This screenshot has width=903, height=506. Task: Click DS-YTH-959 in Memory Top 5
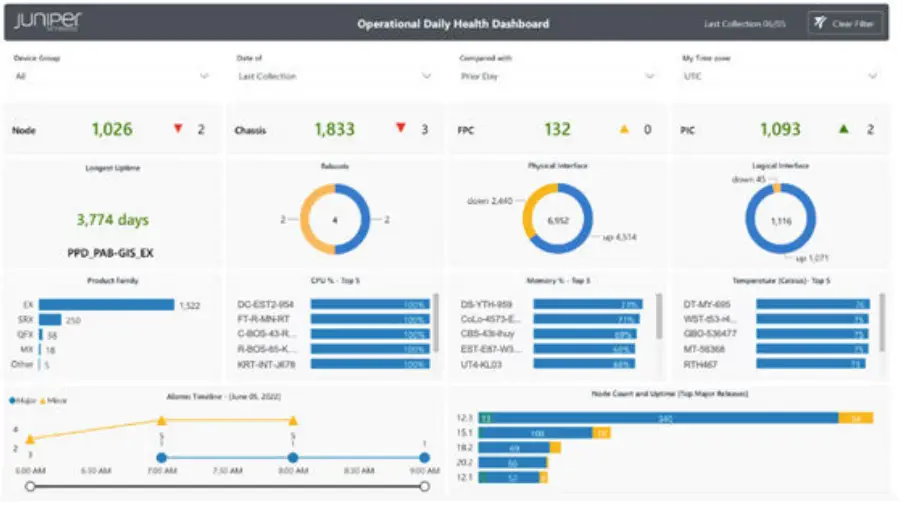pos(487,305)
